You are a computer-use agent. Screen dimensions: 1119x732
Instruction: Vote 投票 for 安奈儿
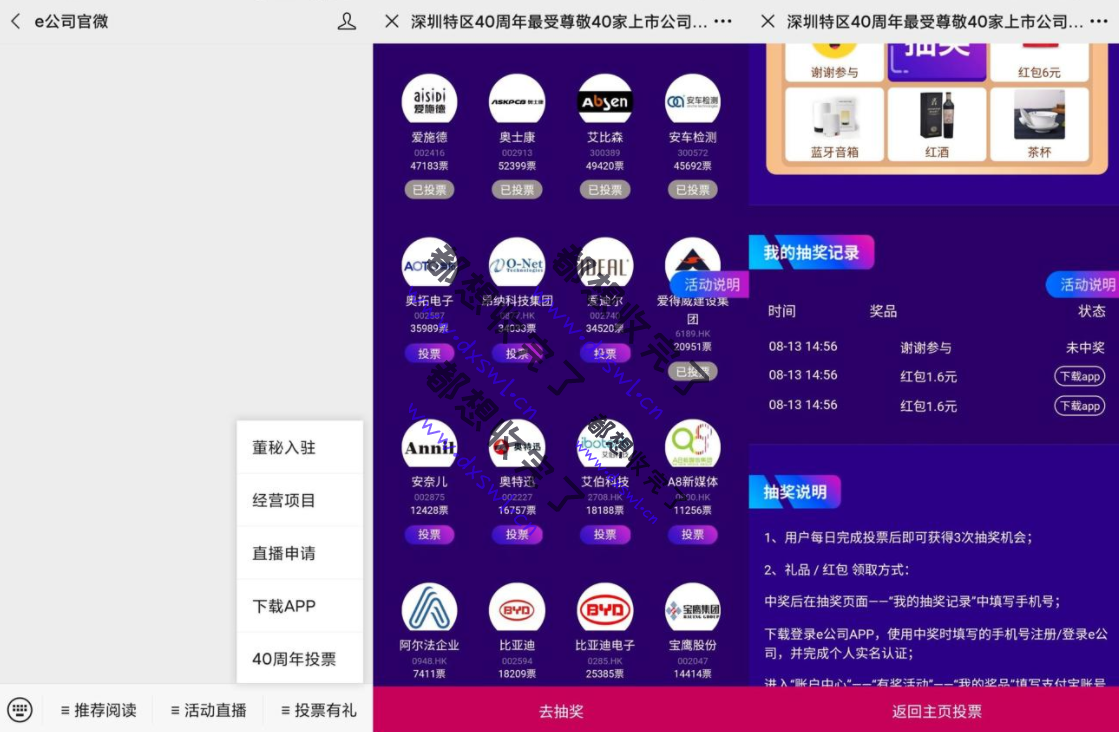(429, 534)
